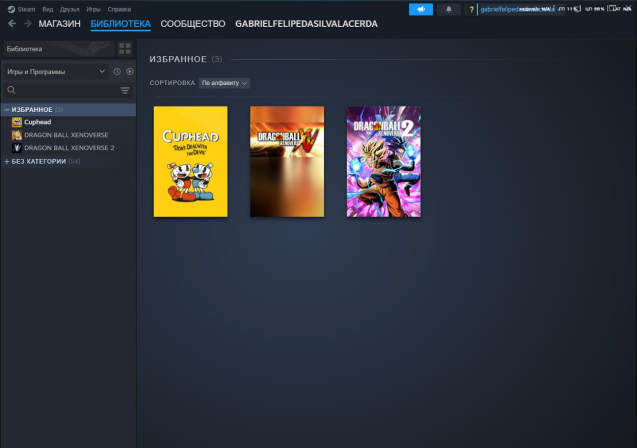637x448 pixels.
Task: Click the blue megaphone announcements button
Action: [421, 9]
